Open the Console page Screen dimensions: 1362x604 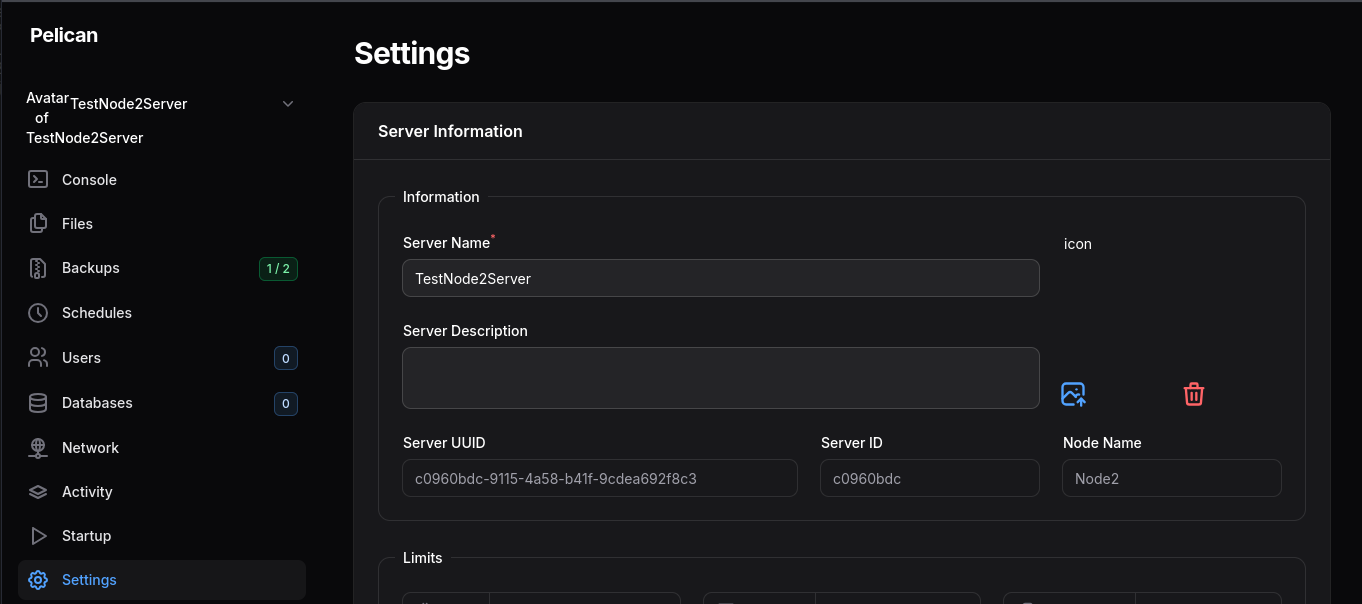pyautogui.click(x=162, y=180)
